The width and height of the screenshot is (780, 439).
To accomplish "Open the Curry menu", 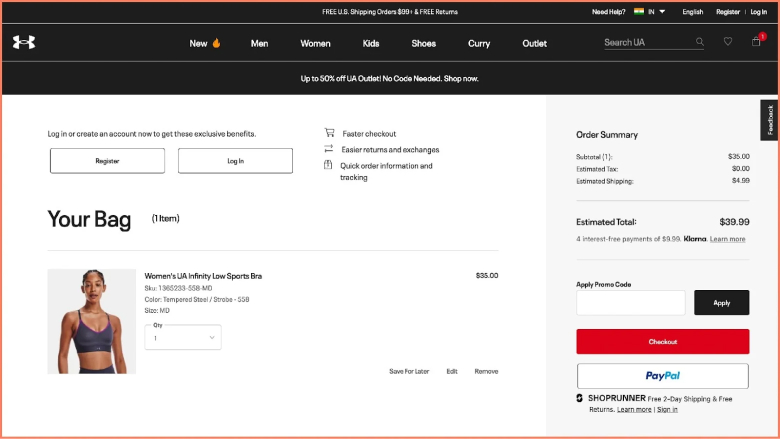I will (479, 44).
